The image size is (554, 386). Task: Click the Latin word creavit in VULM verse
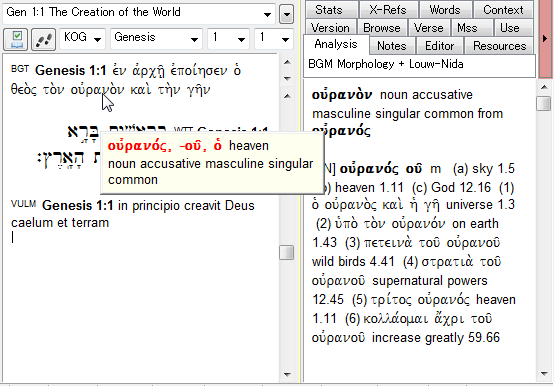click(203, 206)
